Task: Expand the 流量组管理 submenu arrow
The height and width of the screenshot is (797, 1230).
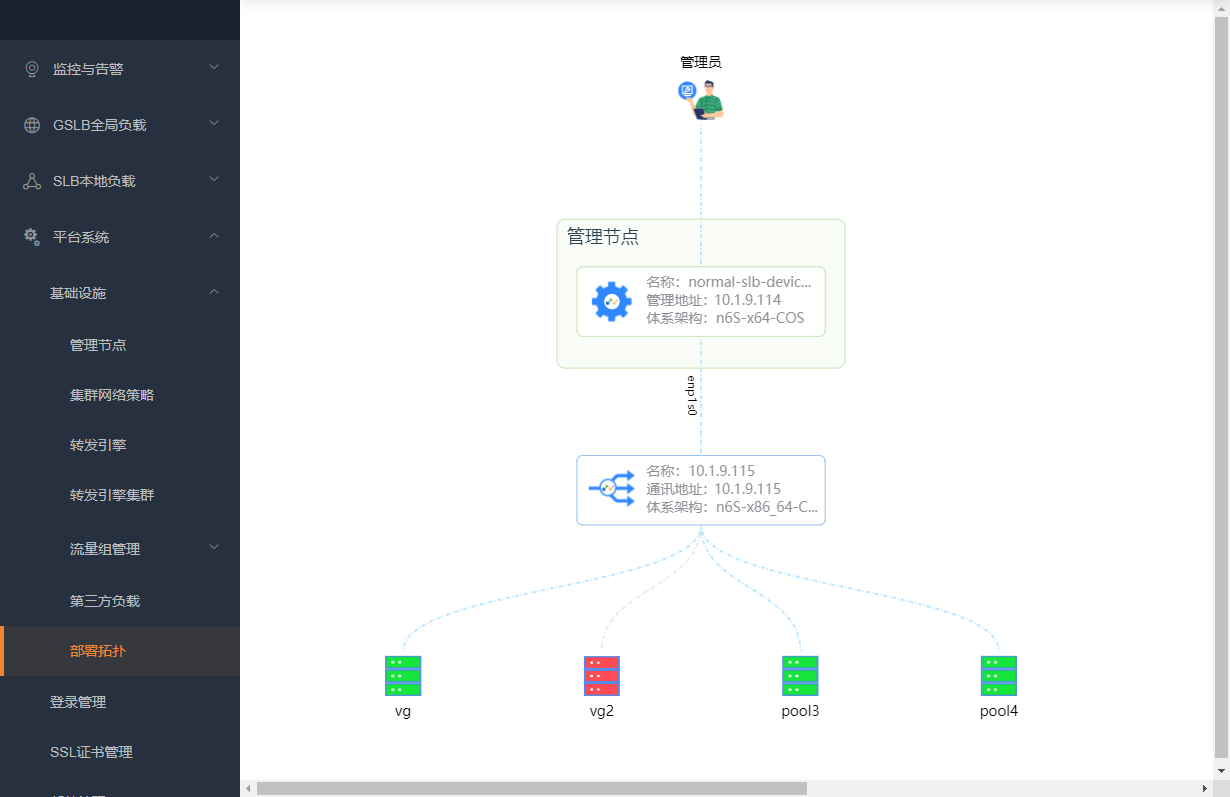Action: coord(214,547)
